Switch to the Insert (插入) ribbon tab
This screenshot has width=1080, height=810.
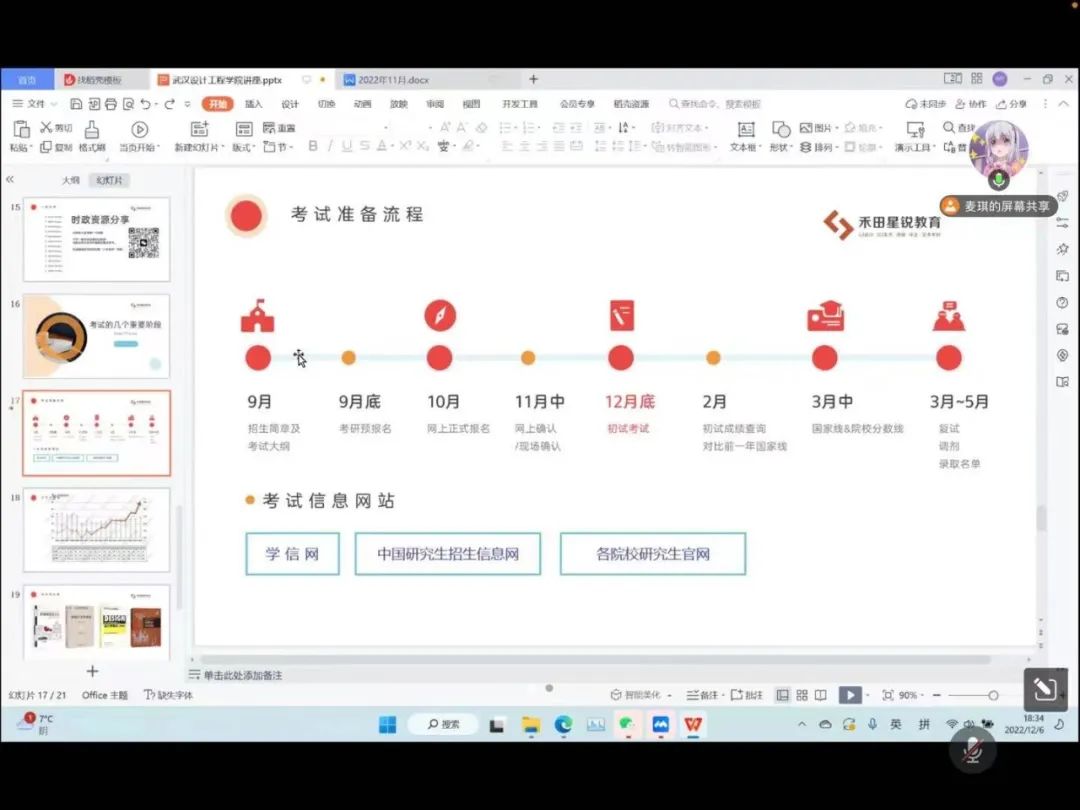(254, 104)
